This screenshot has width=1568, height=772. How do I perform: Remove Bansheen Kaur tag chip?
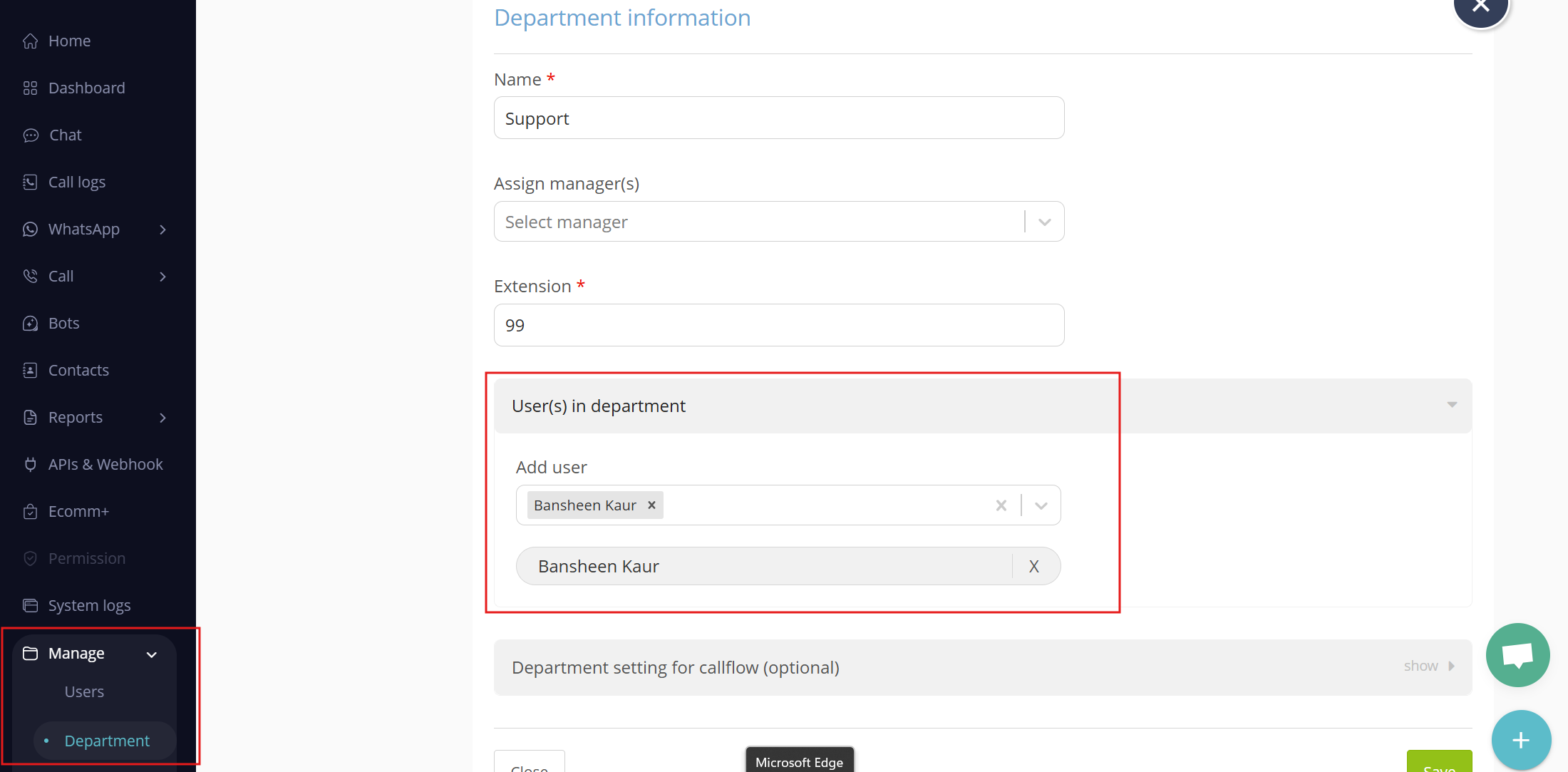pos(651,505)
